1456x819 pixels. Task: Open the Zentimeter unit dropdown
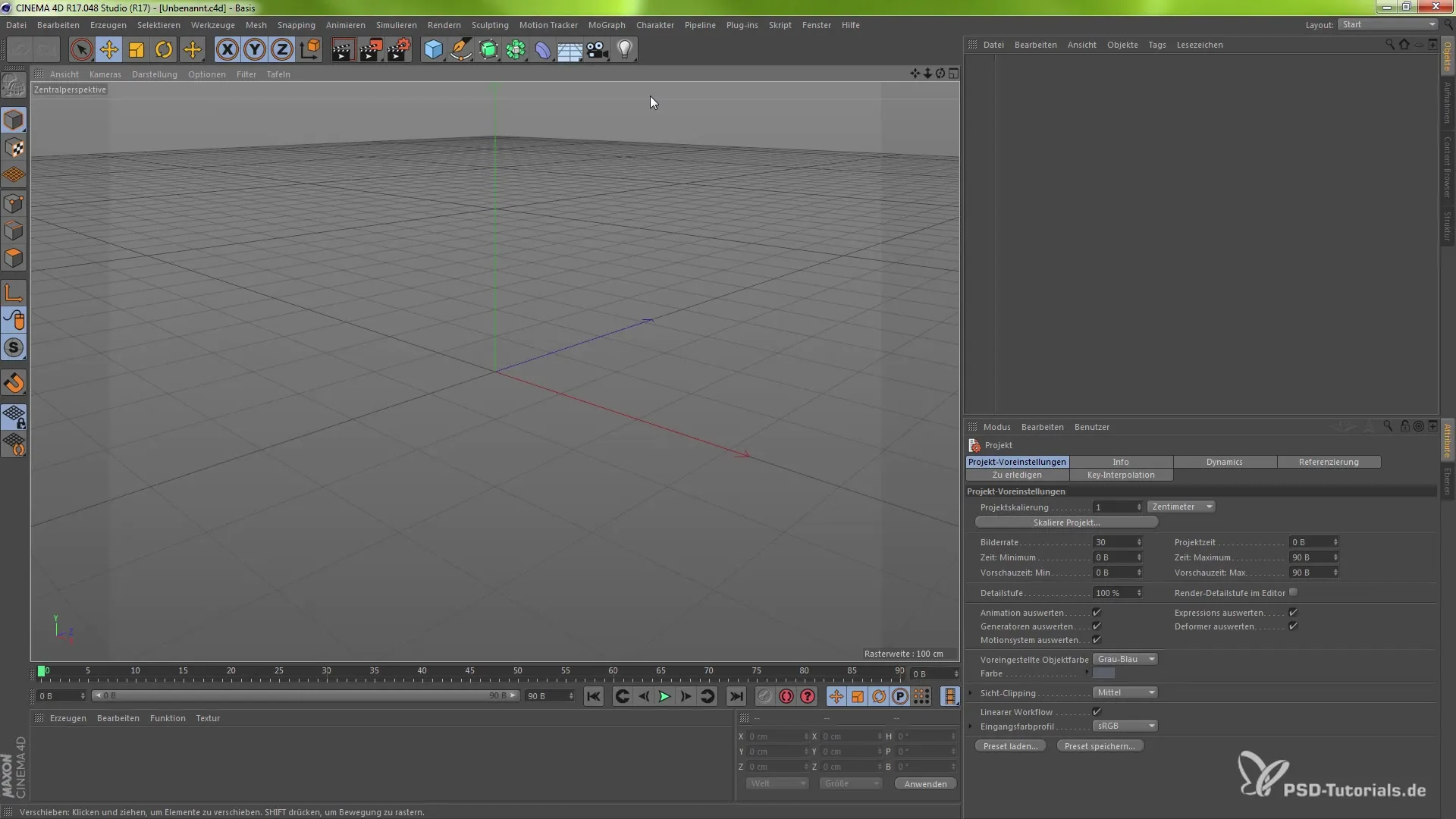[x=1181, y=507]
